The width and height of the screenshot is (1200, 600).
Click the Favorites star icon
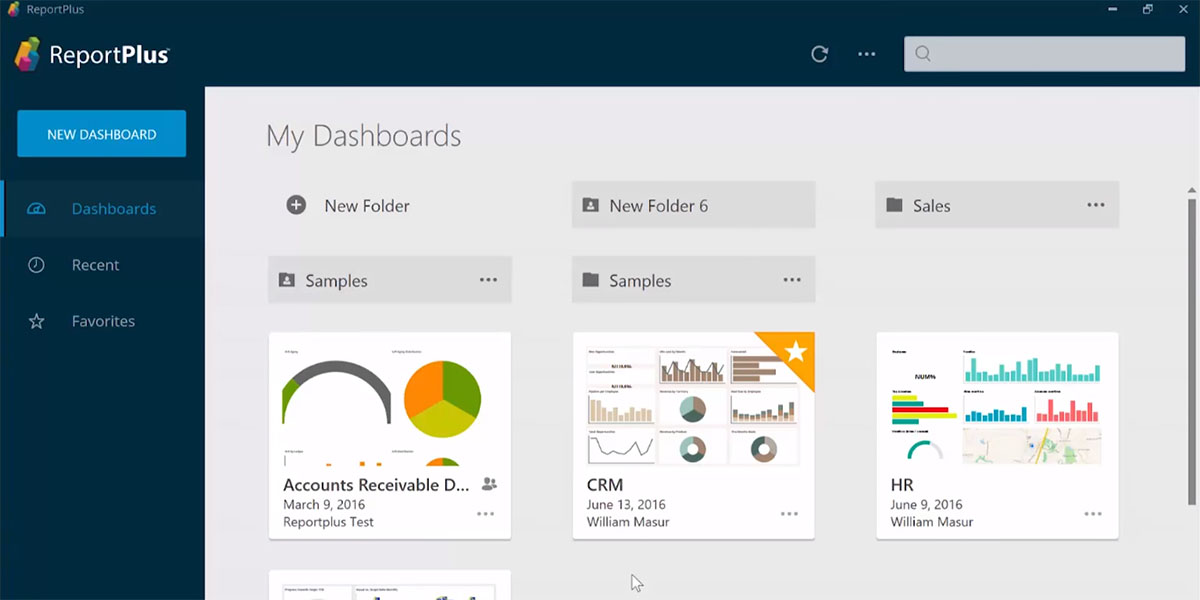click(x=37, y=320)
